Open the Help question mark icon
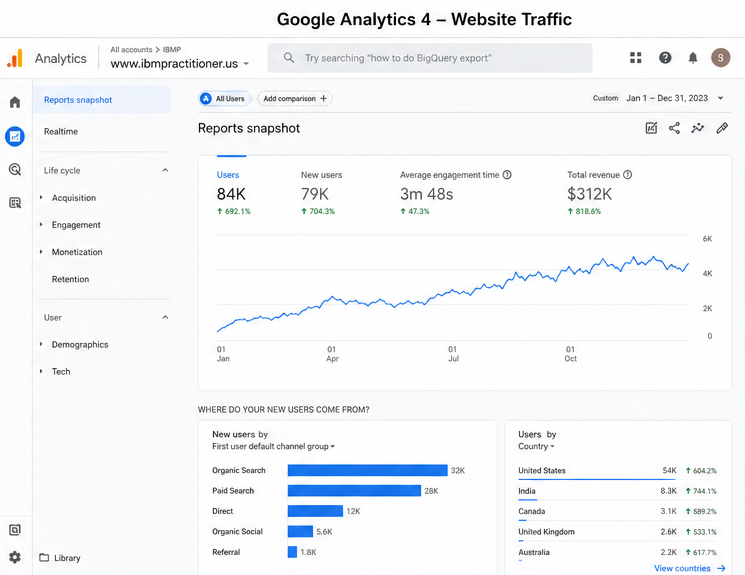This screenshot has height=575, width=745. [x=665, y=58]
